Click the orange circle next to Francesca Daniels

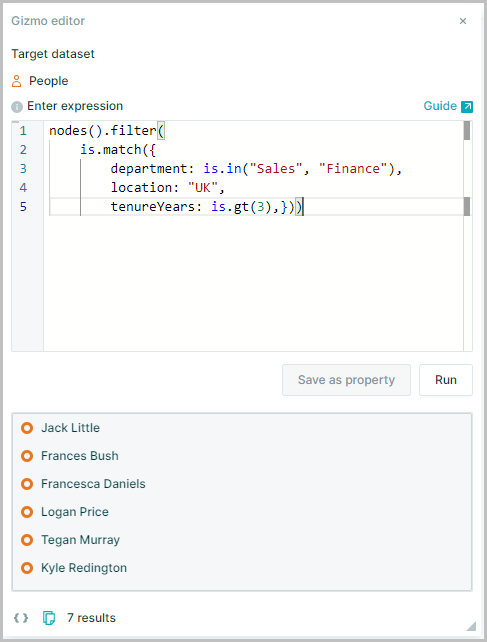coord(27,484)
